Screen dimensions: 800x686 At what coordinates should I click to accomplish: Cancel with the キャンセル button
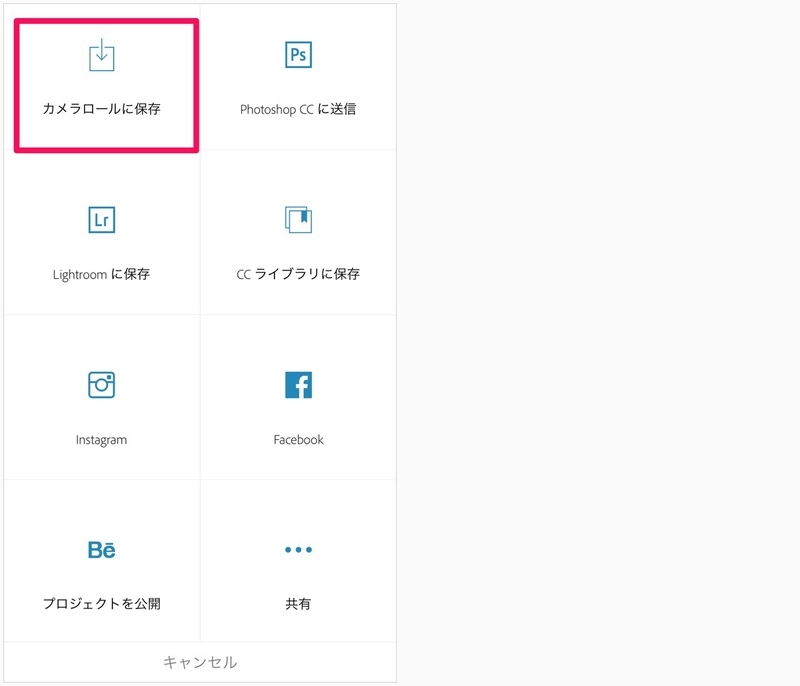pyautogui.click(x=200, y=662)
